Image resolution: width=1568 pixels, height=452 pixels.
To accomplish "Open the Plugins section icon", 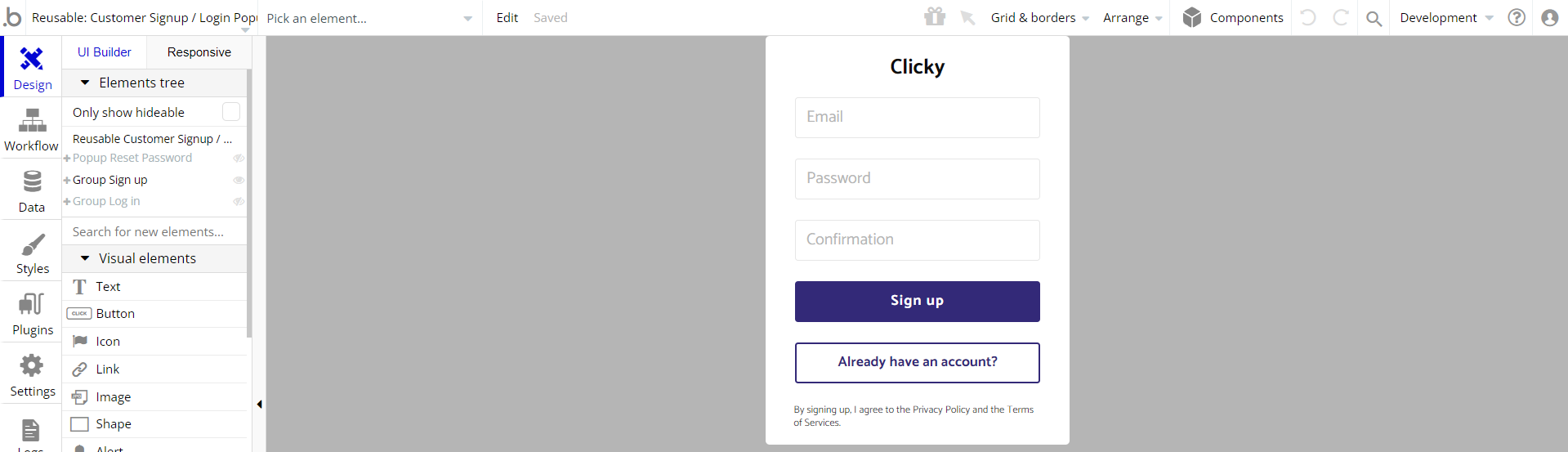I will [x=32, y=304].
